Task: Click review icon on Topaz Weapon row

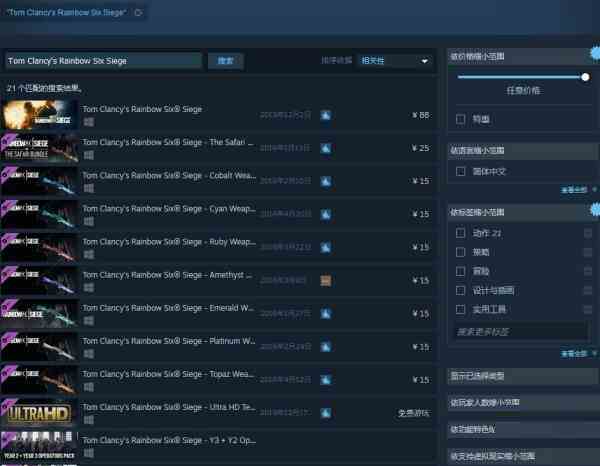Action: coord(326,380)
